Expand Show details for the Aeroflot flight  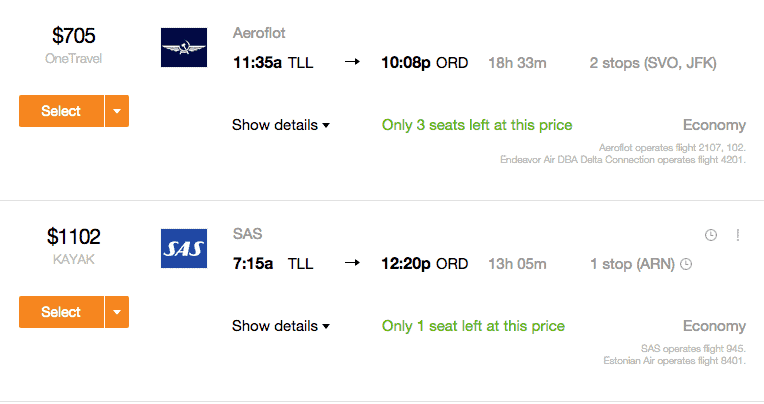click(x=281, y=125)
